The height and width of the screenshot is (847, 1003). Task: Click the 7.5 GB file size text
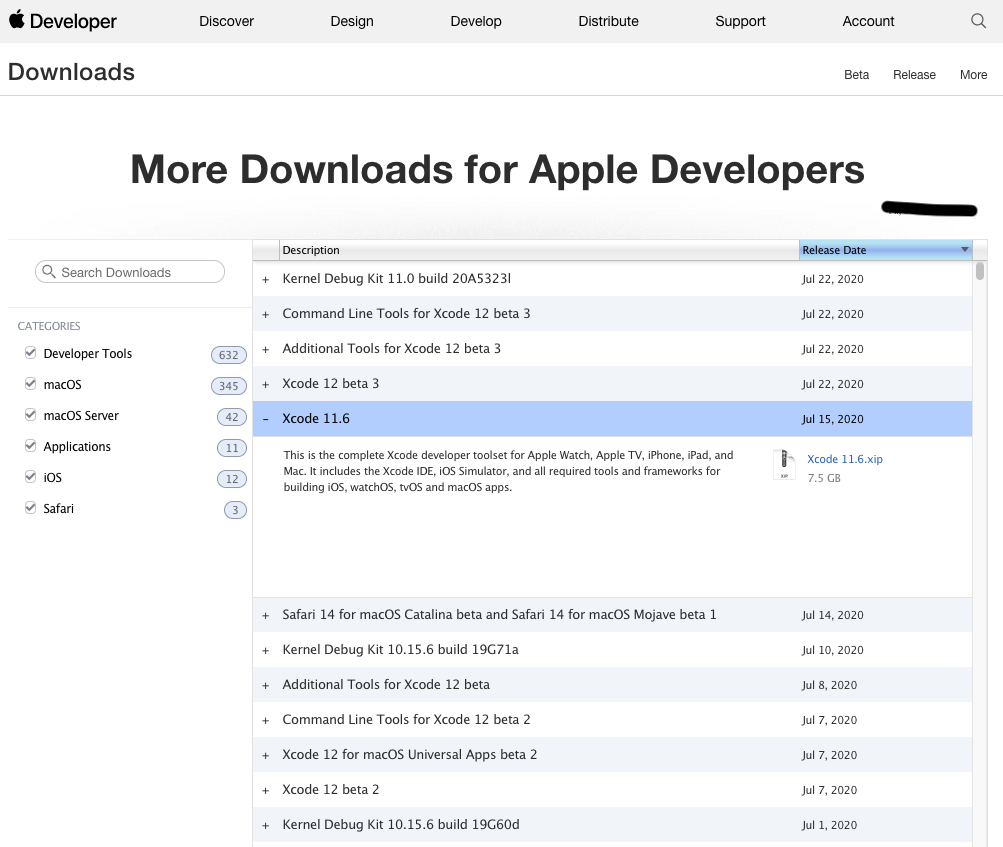824,478
